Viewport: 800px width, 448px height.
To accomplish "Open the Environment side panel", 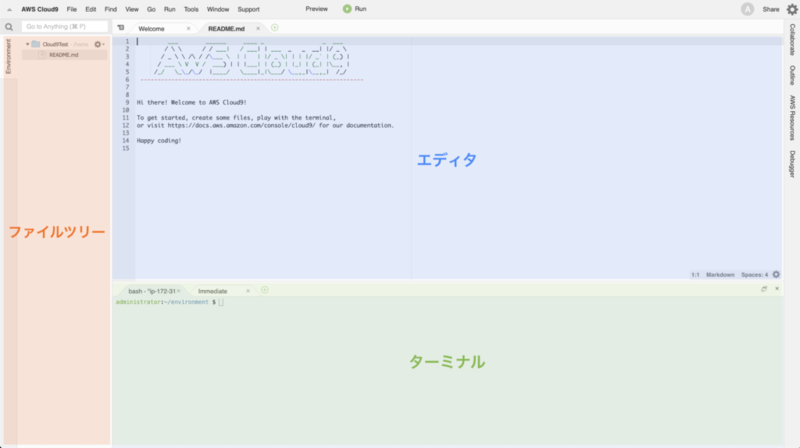I will 8,56.
